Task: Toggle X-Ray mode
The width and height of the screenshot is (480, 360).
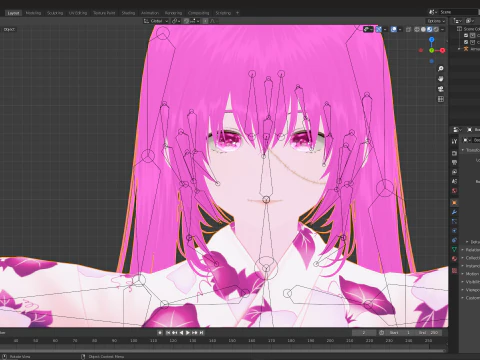Action: tap(408, 29)
